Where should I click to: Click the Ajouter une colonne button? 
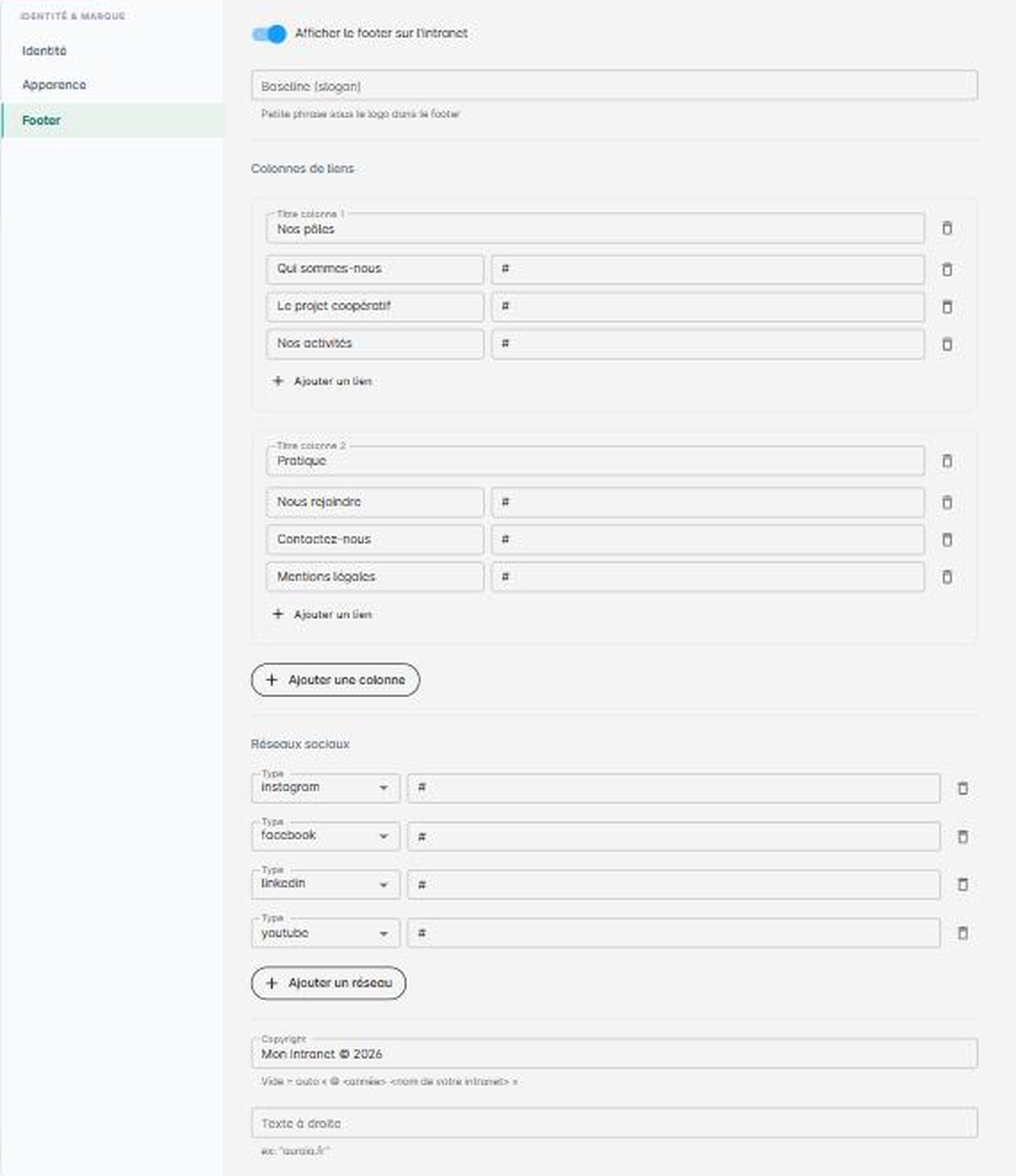335,680
